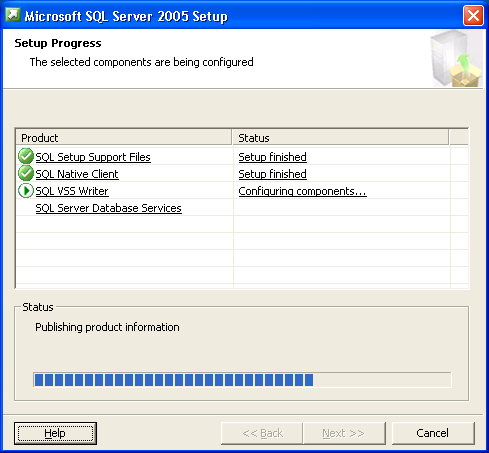Click the server and box graphic in the header
The height and width of the screenshot is (453, 489).
pyautogui.click(x=456, y=59)
